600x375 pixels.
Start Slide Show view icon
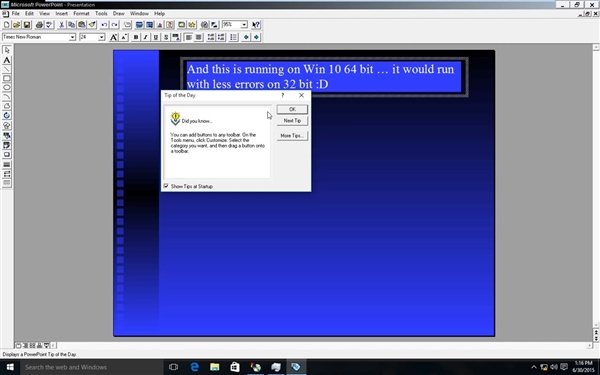click(x=46, y=346)
